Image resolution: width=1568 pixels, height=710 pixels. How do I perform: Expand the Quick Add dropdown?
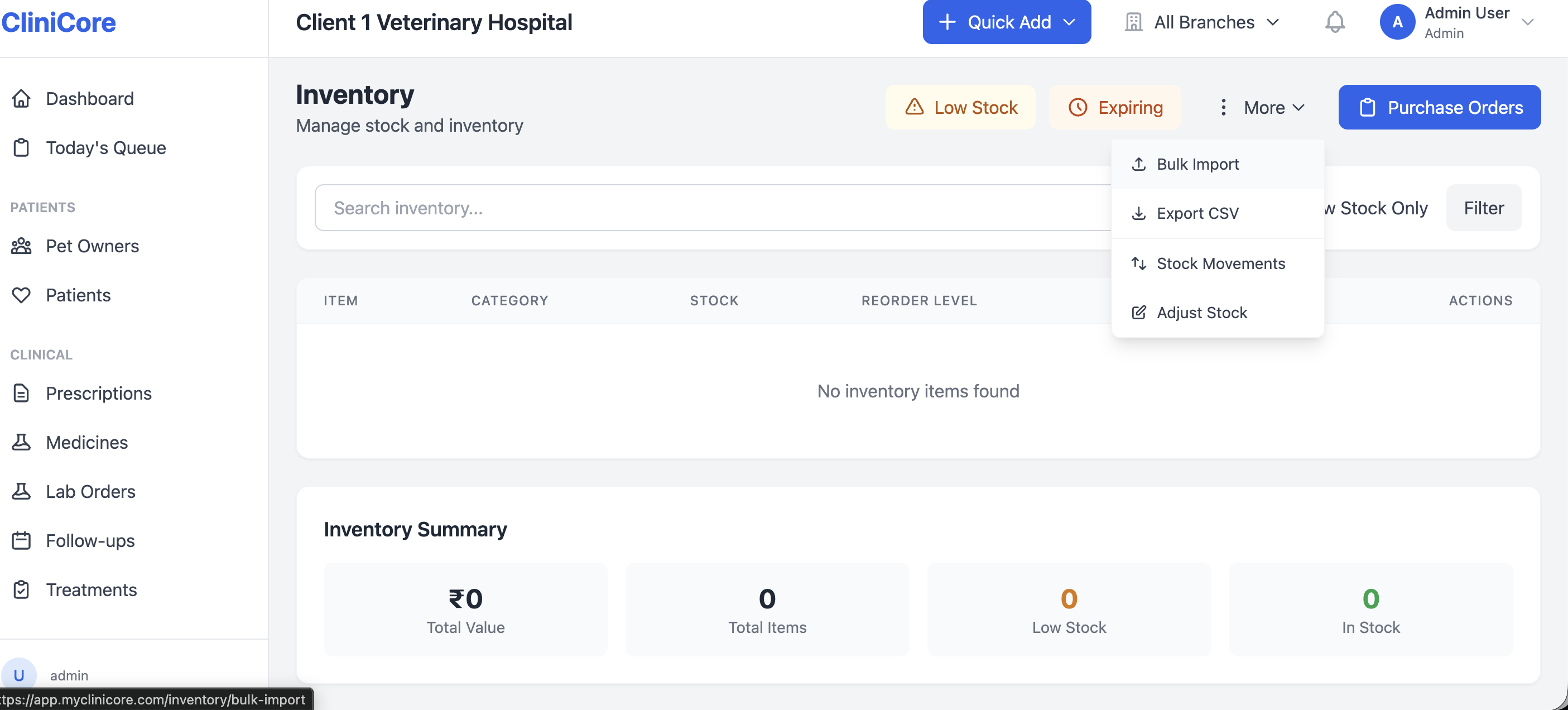(x=1007, y=22)
